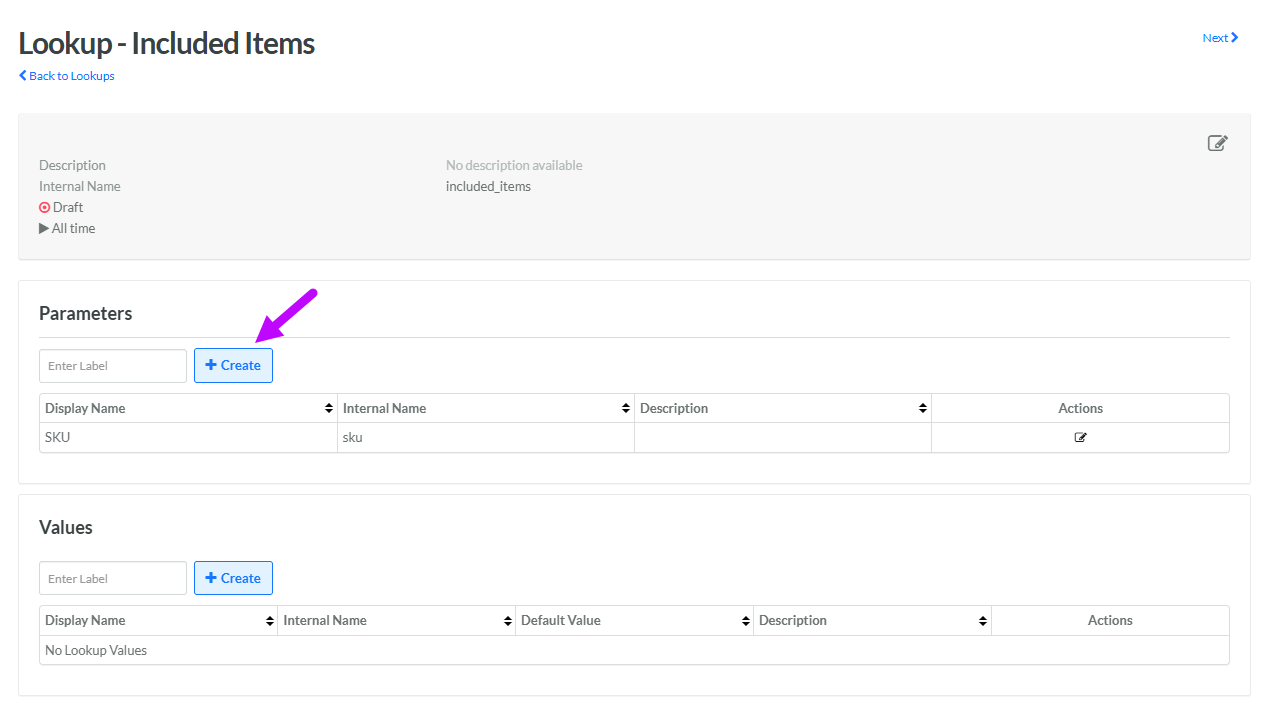This screenshot has width=1271, height=705.
Task: Focus the Values Enter Label field
Action: pos(113,578)
